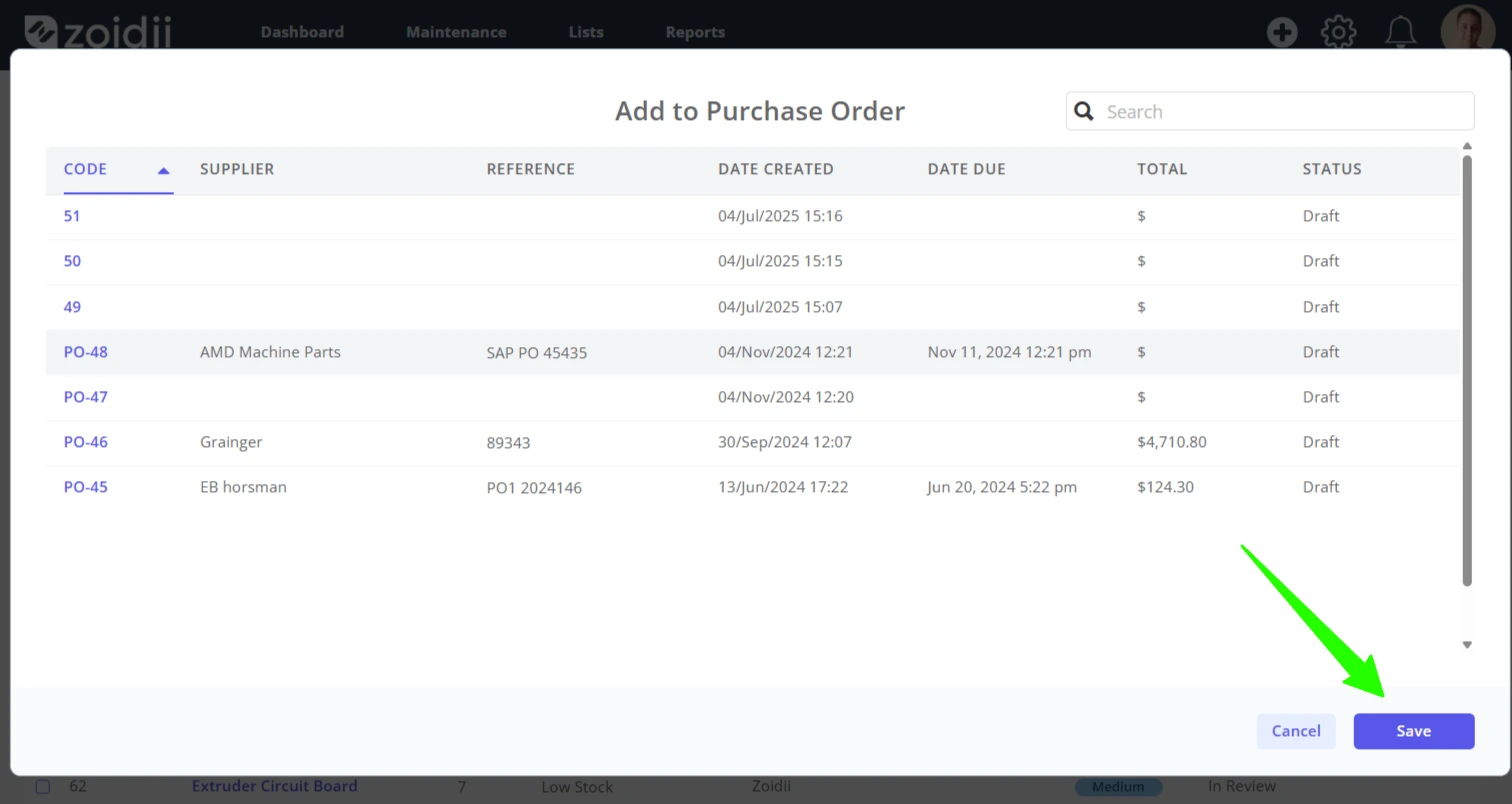Click the Grainger supplier cell
This screenshot has height=804, width=1512.
pyautogui.click(x=231, y=442)
